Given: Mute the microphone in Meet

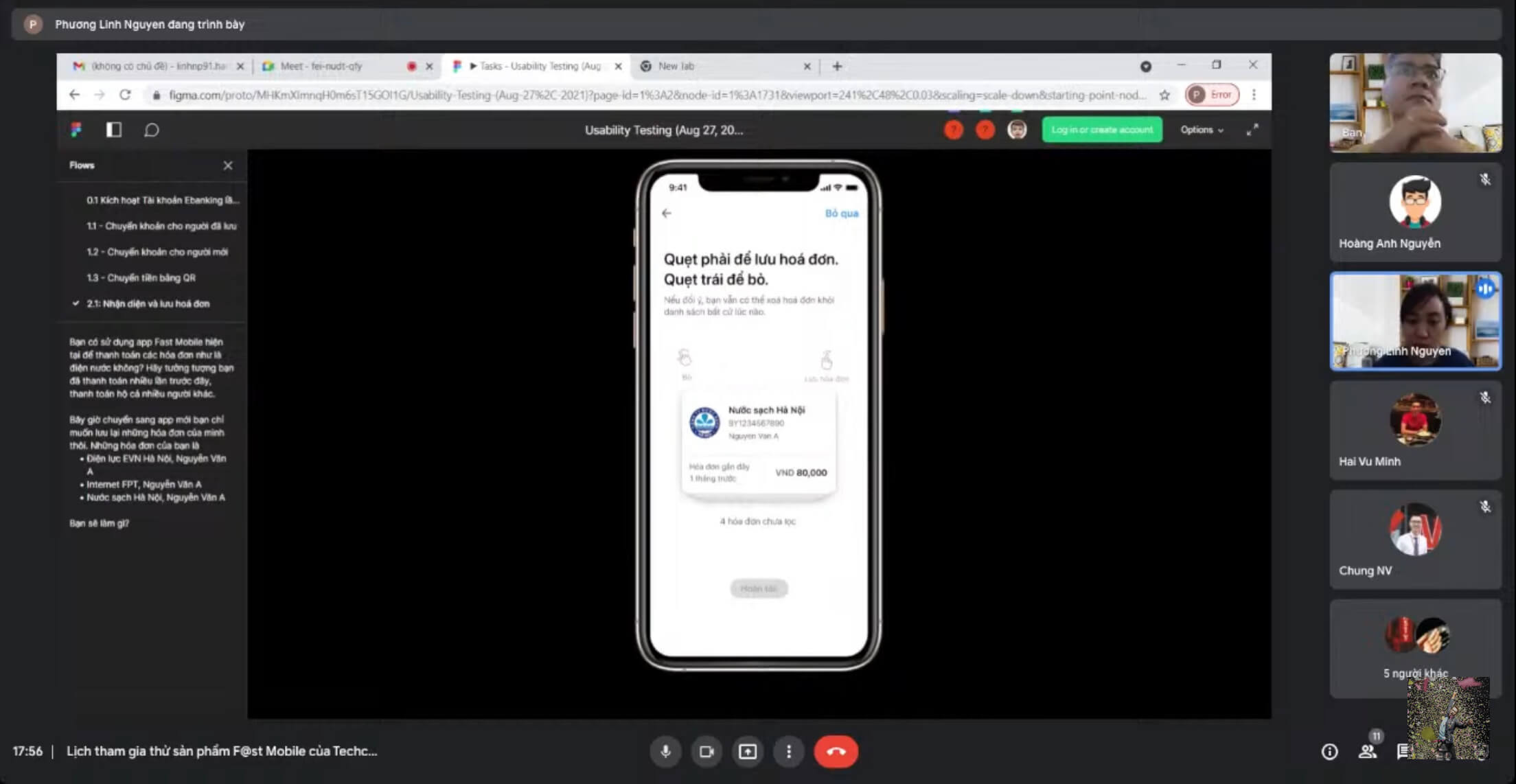Looking at the screenshot, I should (x=665, y=751).
